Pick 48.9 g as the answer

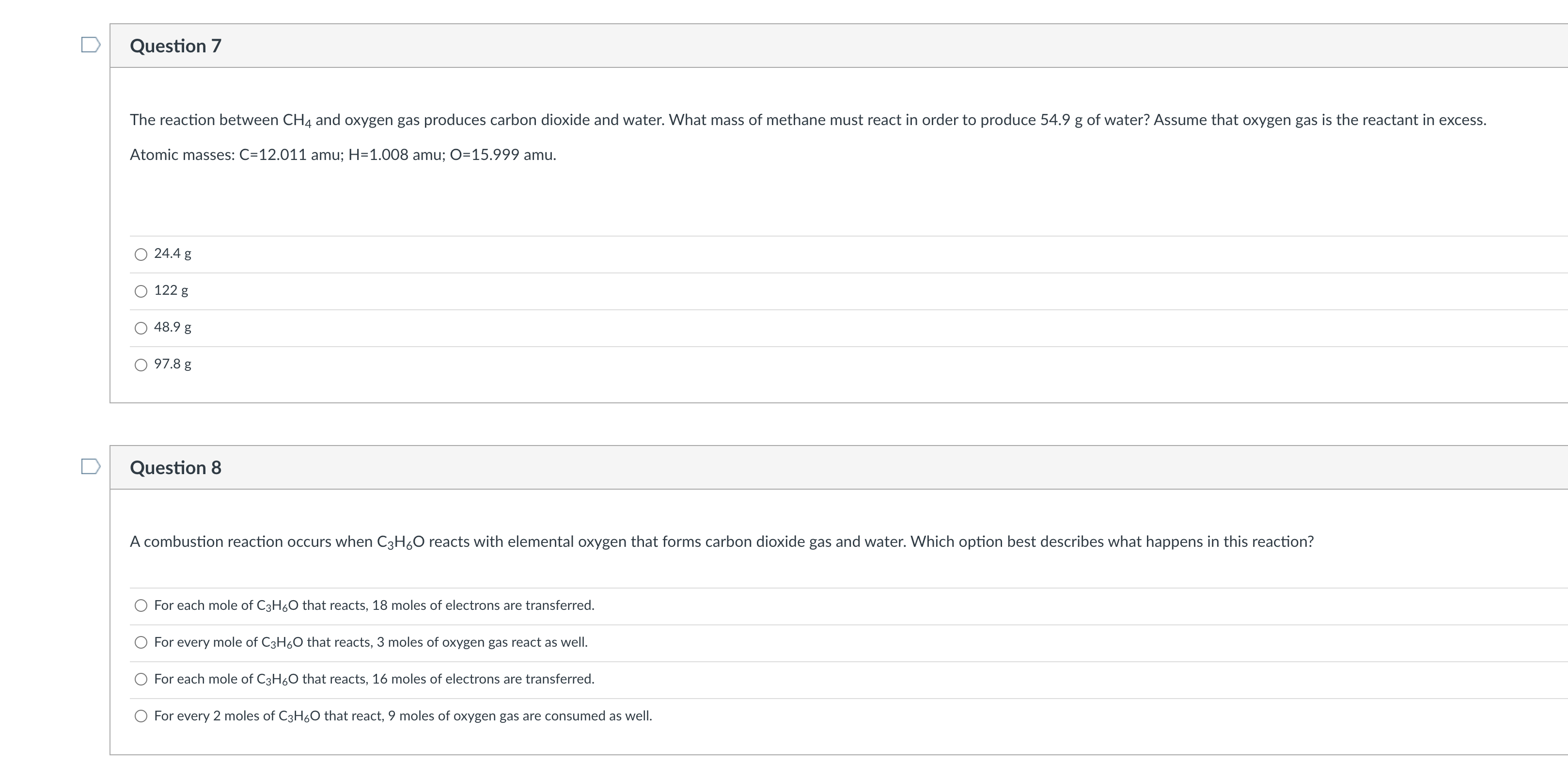(x=141, y=328)
